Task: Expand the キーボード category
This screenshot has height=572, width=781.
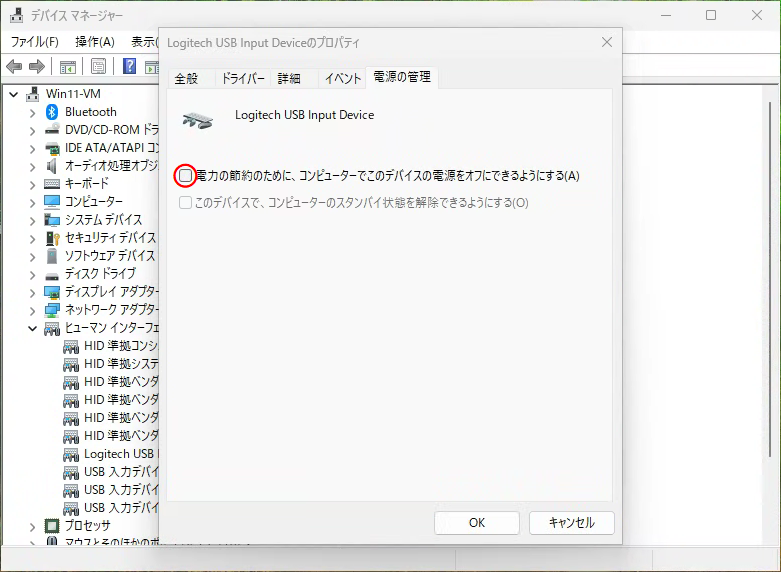Action: [33, 184]
